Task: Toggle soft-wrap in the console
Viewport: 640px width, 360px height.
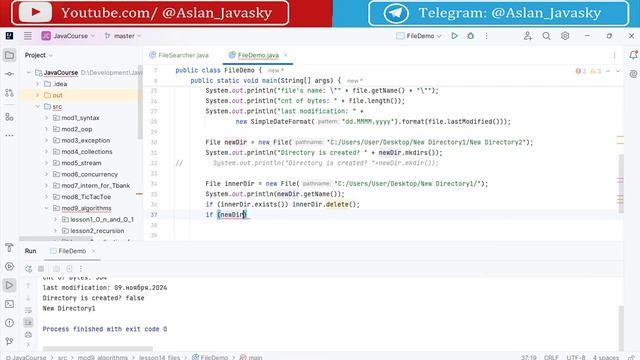Action: [x=28, y=310]
